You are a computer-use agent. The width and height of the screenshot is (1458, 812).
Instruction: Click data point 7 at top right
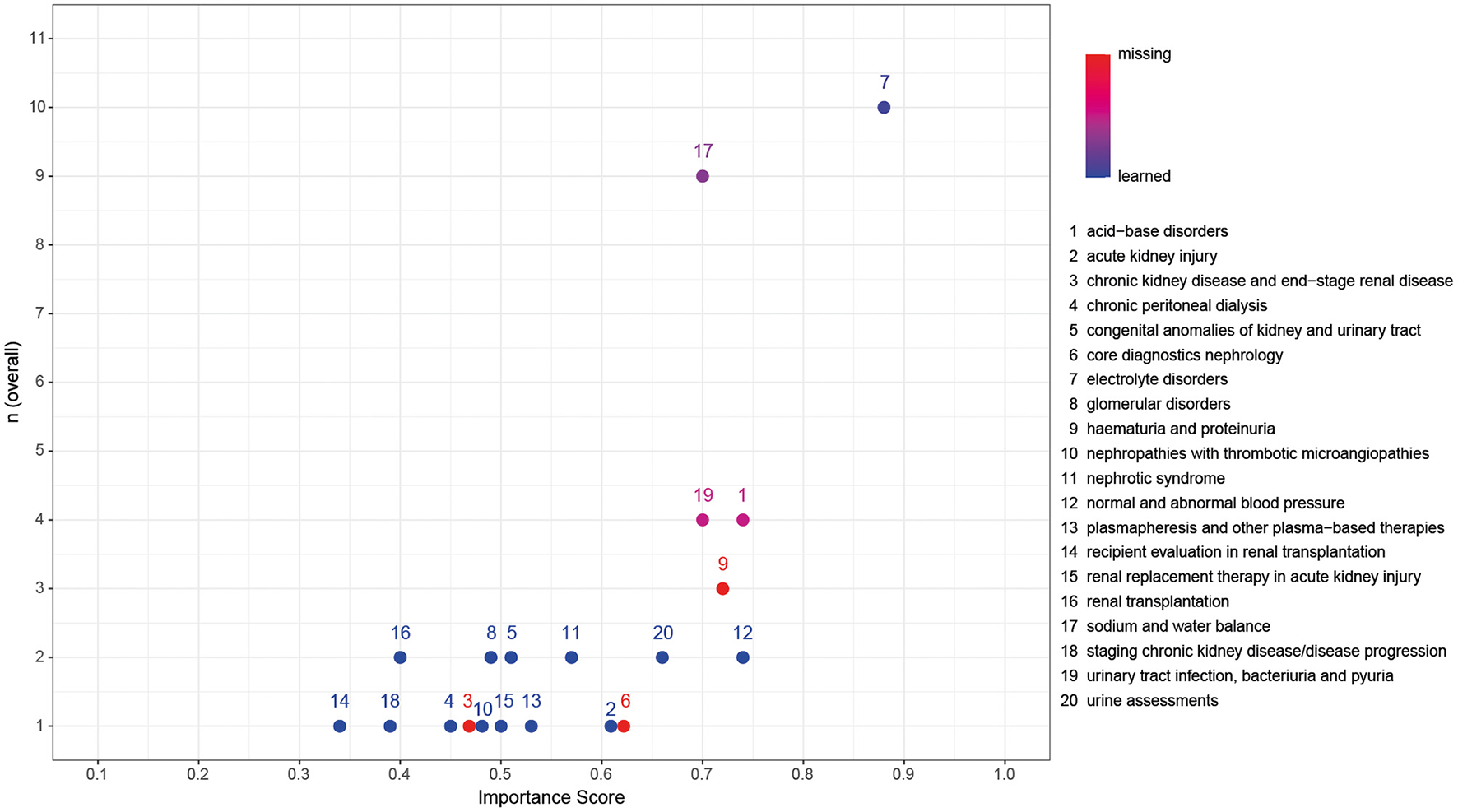884,108
